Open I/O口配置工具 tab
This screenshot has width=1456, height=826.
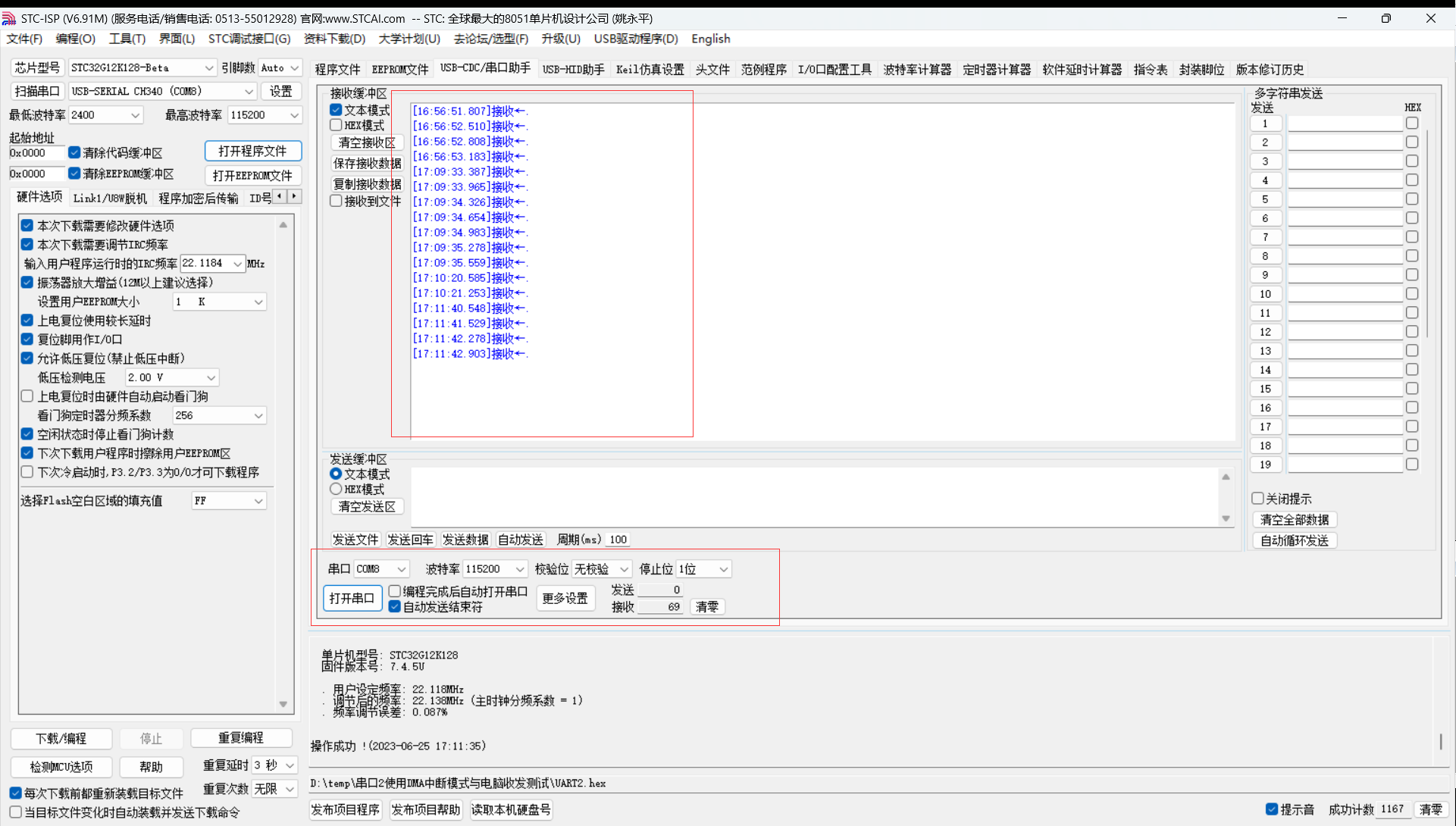click(834, 69)
